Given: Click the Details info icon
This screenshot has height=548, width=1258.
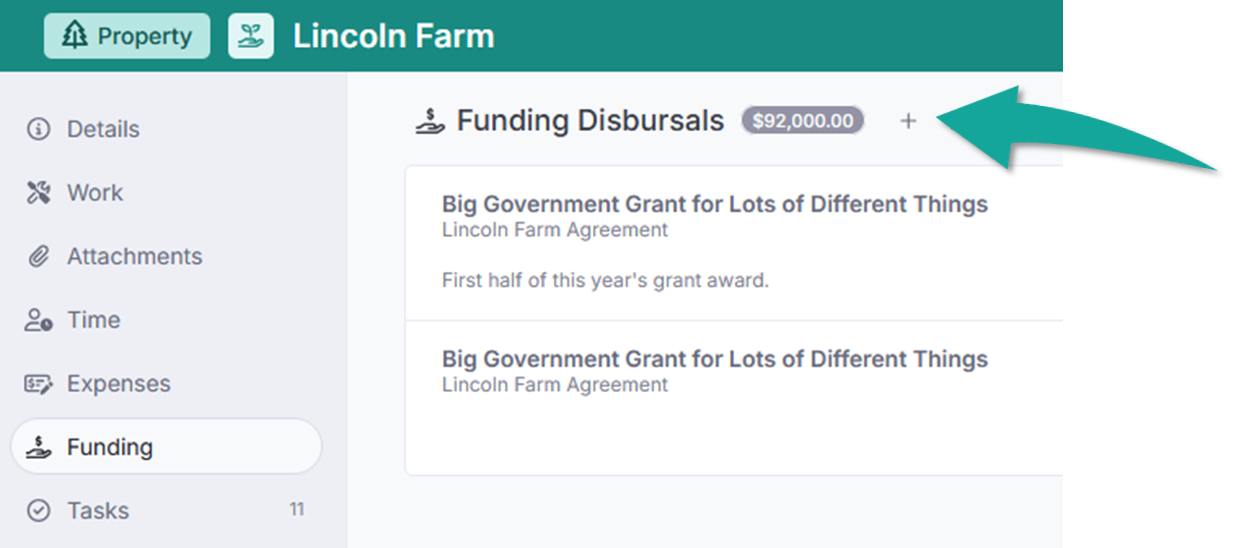Looking at the screenshot, I should point(38,129).
